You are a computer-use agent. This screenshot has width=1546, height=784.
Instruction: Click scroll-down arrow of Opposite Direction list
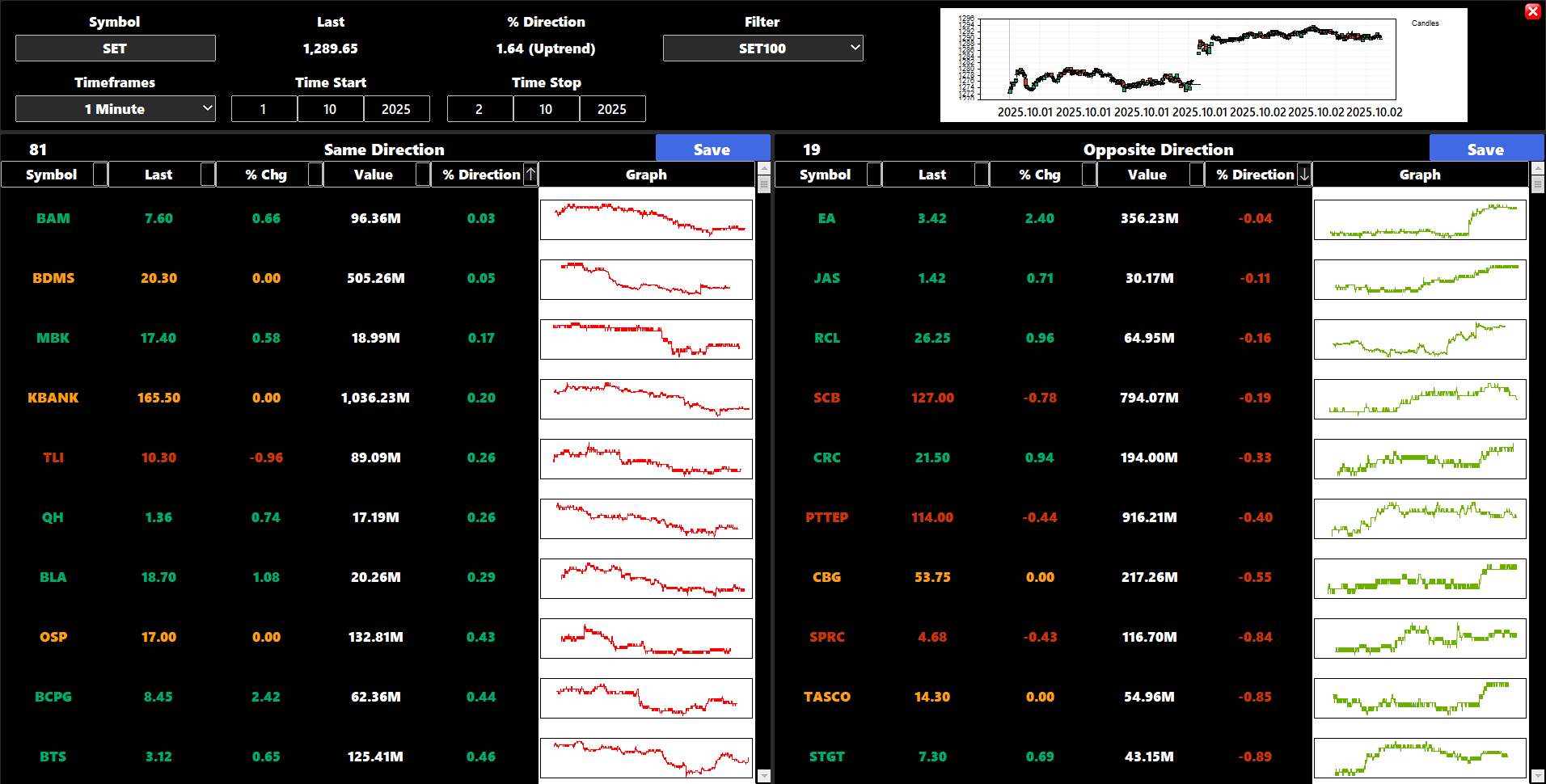click(1537, 776)
